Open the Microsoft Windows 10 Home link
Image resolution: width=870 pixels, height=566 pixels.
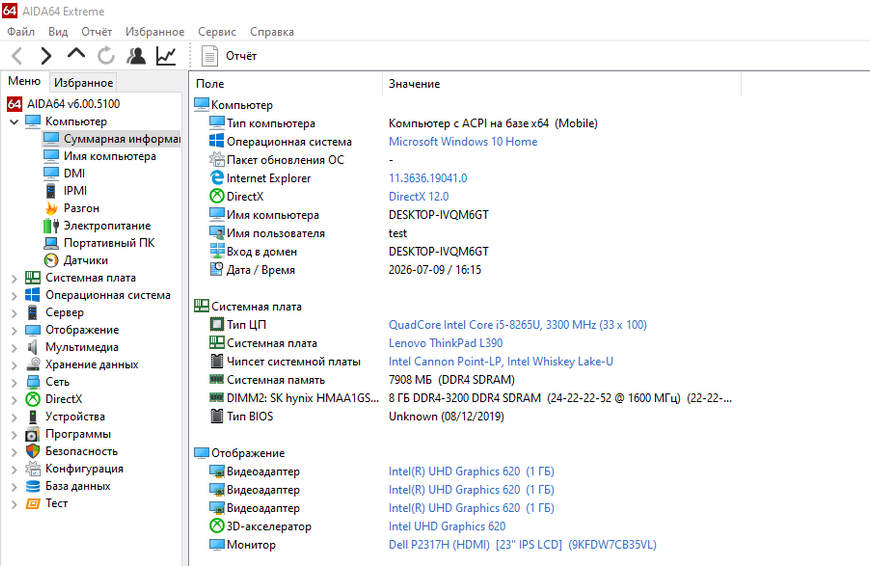point(463,142)
